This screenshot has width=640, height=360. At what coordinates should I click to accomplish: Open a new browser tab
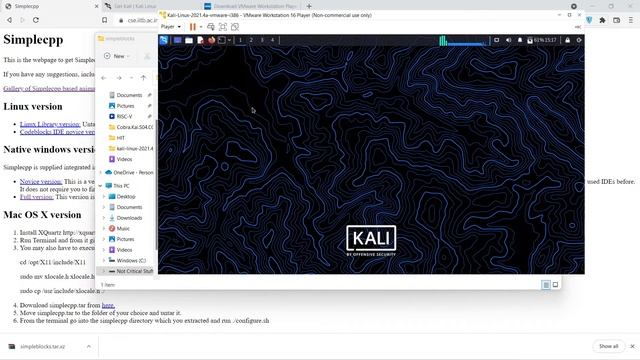pyautogui.click(x=309, y=6)
